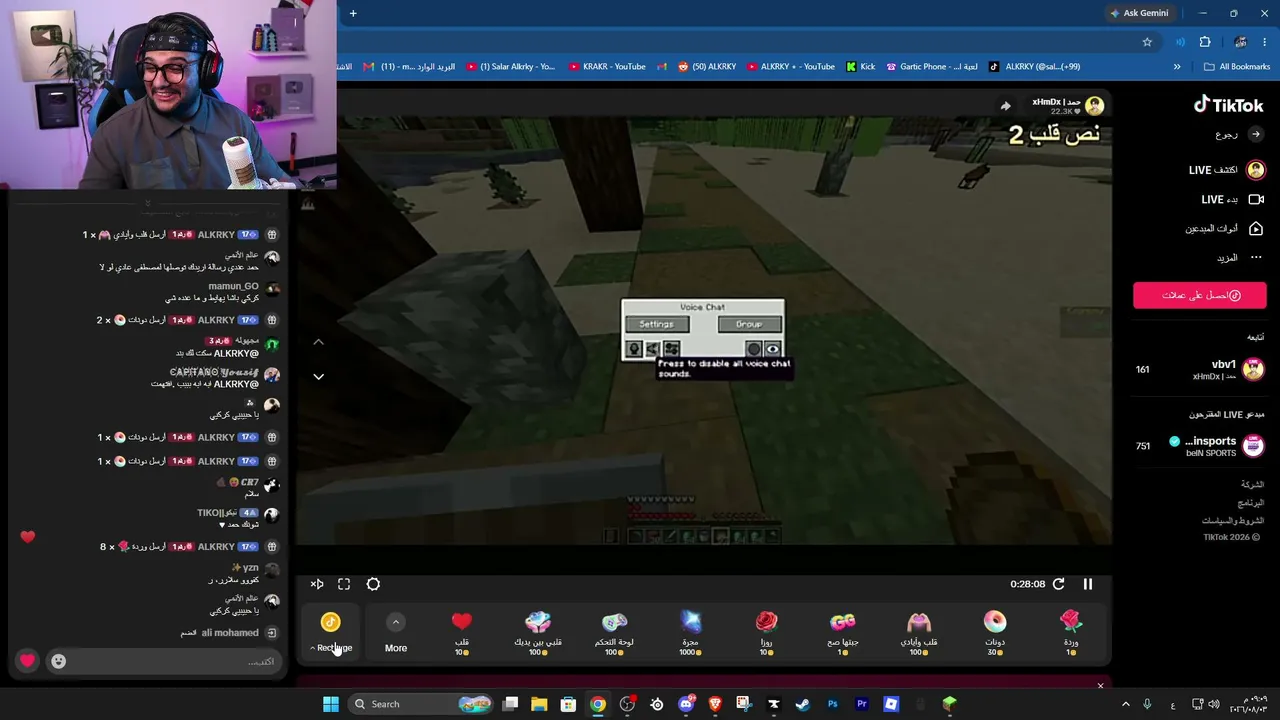
Task: Open the (50) ALKRKY Reddit bookmark
Action: 707,67
